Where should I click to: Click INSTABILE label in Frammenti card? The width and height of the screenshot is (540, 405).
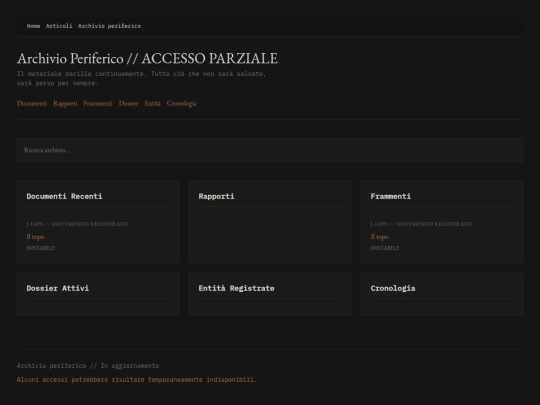coord(385,248)
